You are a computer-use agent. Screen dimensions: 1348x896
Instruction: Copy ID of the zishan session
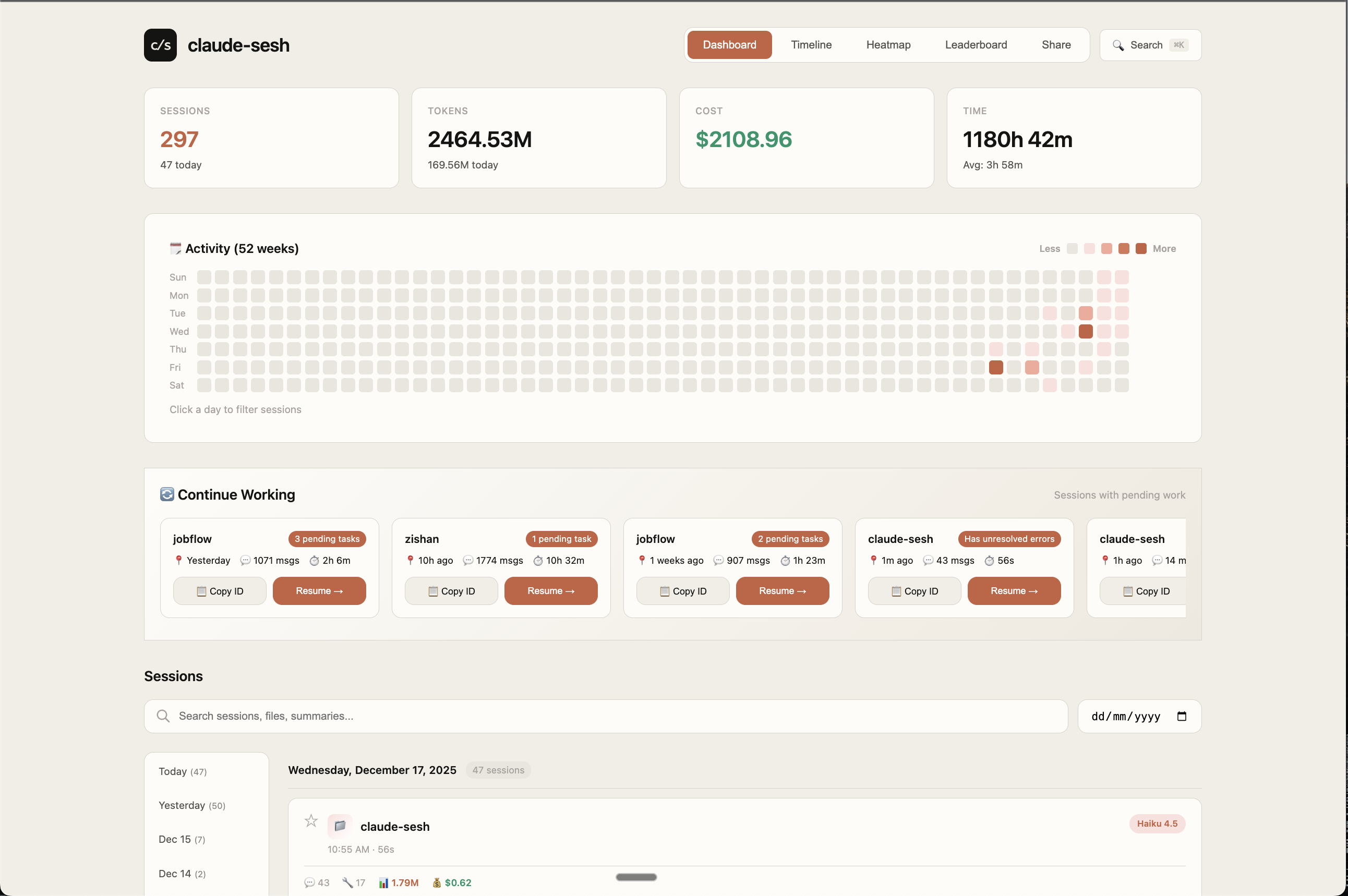point(451,591)
